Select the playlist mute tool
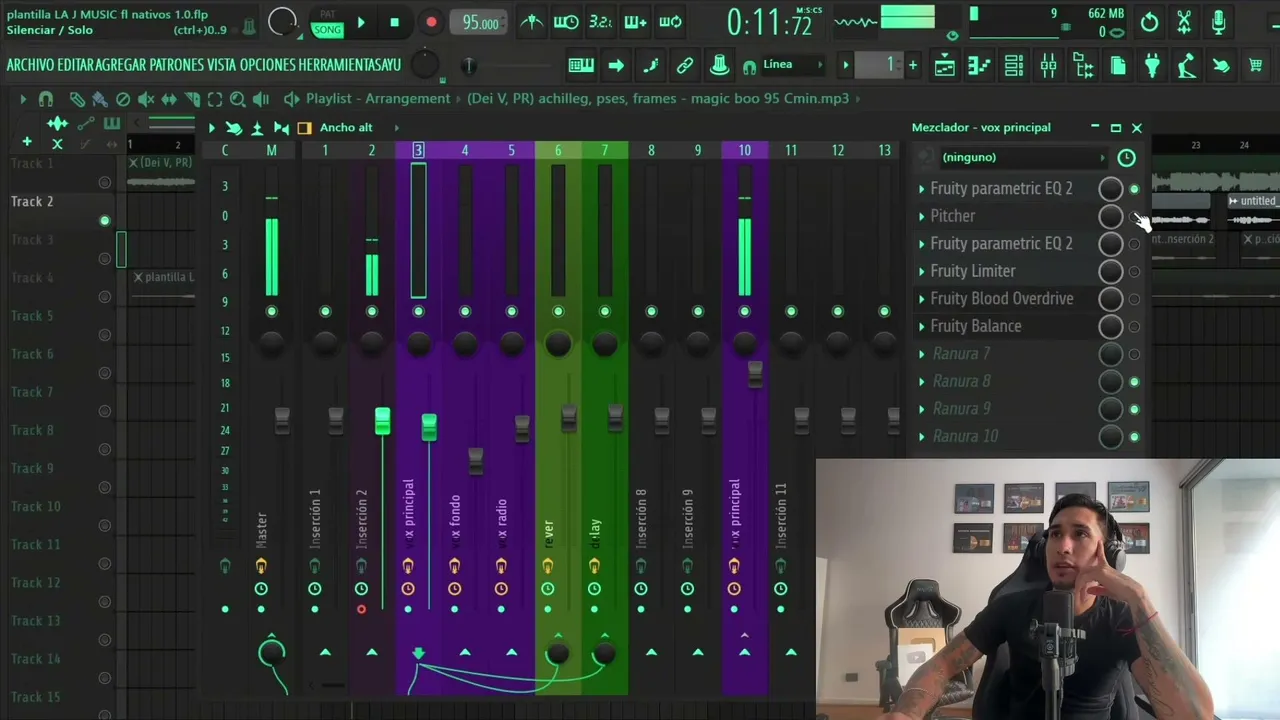The image size is (1280, 720). (x=146, y=99)
